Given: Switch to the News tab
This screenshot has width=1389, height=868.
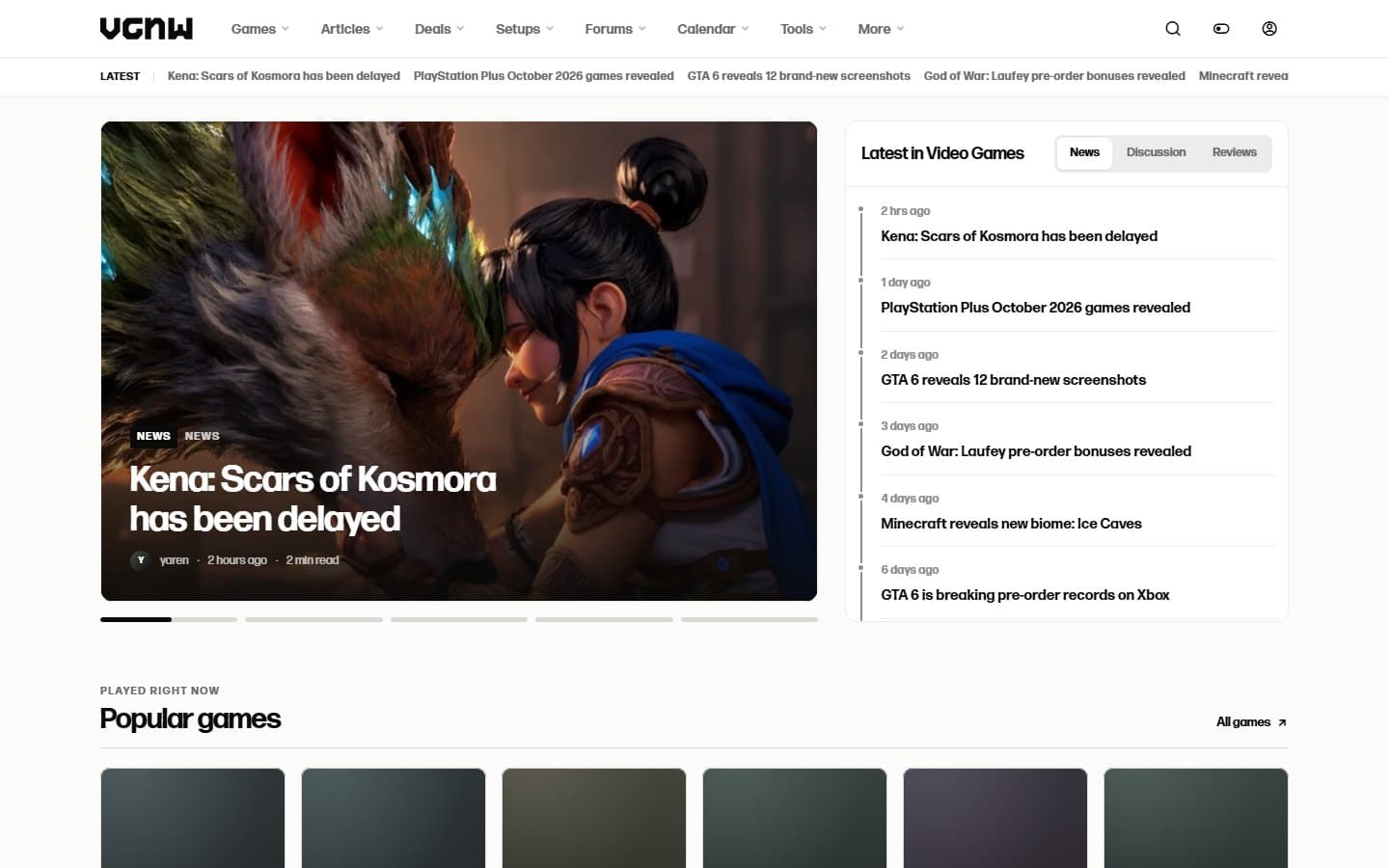Looking at the screenshot, I should [1084, 152].
